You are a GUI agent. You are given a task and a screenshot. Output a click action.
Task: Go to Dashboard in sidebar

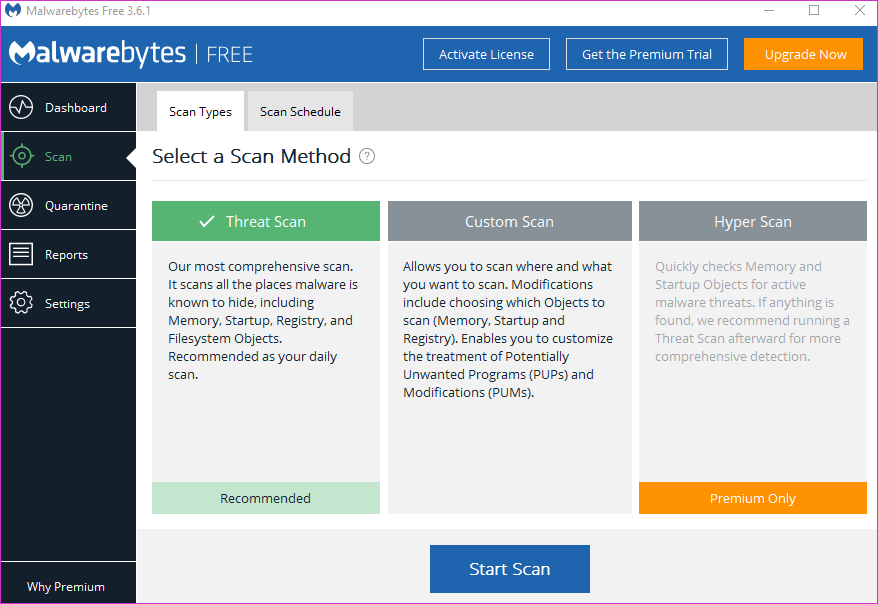click(68, 107)
